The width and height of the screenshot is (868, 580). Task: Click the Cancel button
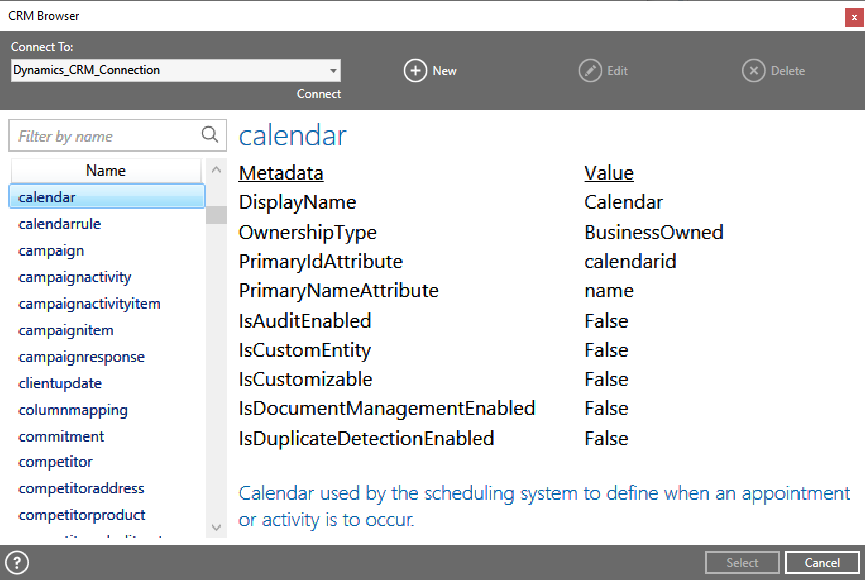pos(822,563)
